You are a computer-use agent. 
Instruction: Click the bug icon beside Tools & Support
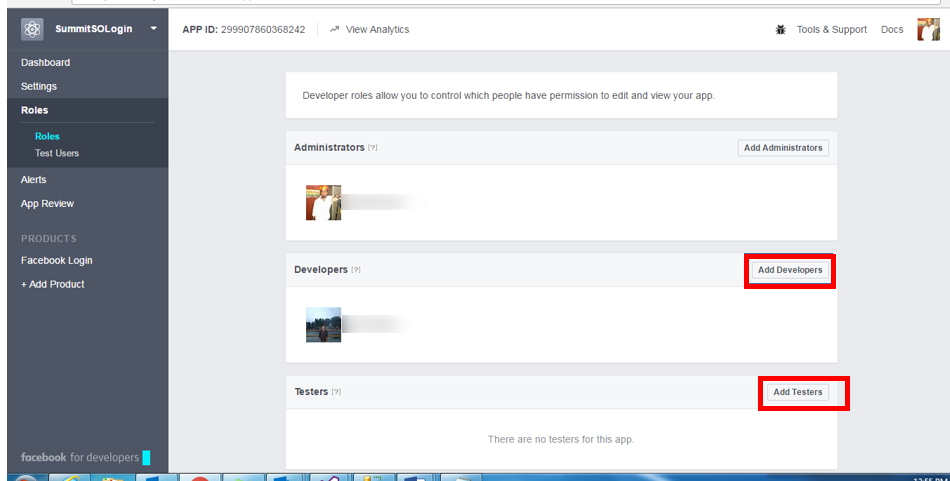(x=780, y=30)
